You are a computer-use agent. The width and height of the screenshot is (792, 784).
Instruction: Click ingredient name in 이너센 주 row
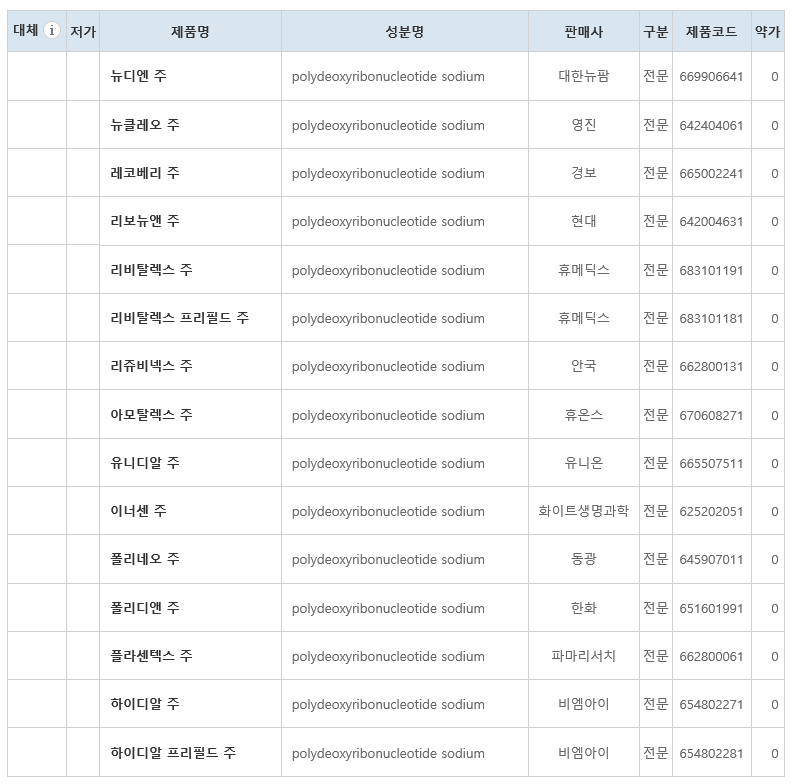[388, 512]
